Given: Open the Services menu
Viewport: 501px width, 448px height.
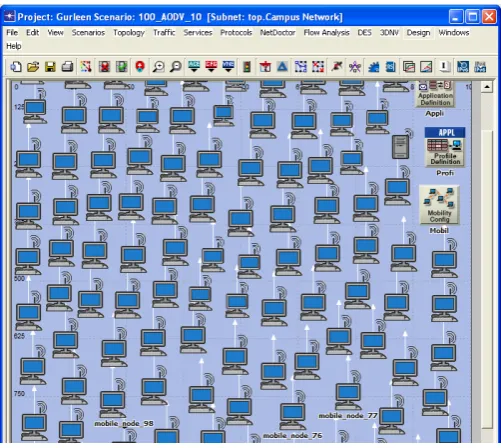Looking at the screenshot, I should (198, 32).
